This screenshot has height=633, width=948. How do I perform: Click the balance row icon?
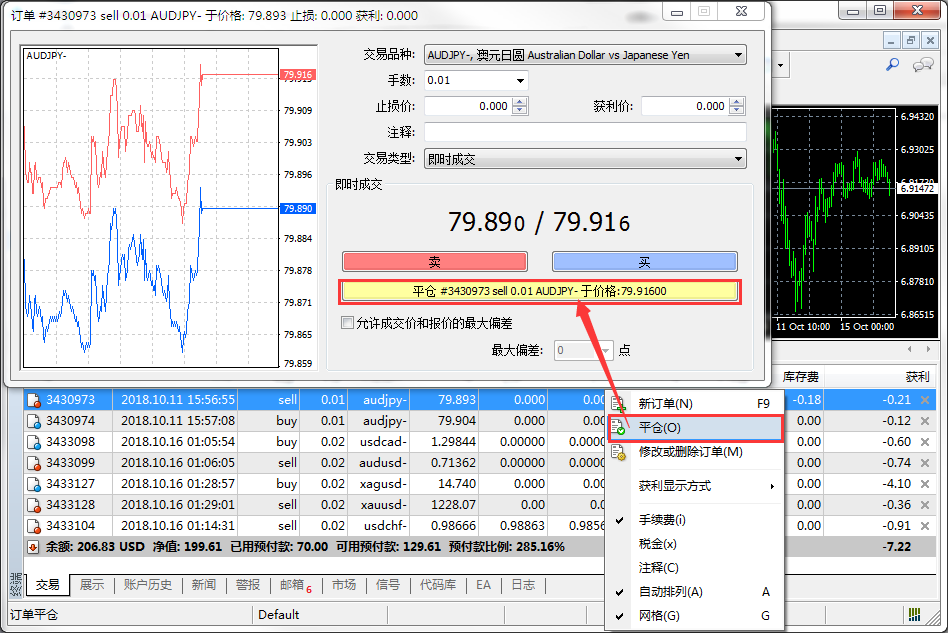point(33,547)
